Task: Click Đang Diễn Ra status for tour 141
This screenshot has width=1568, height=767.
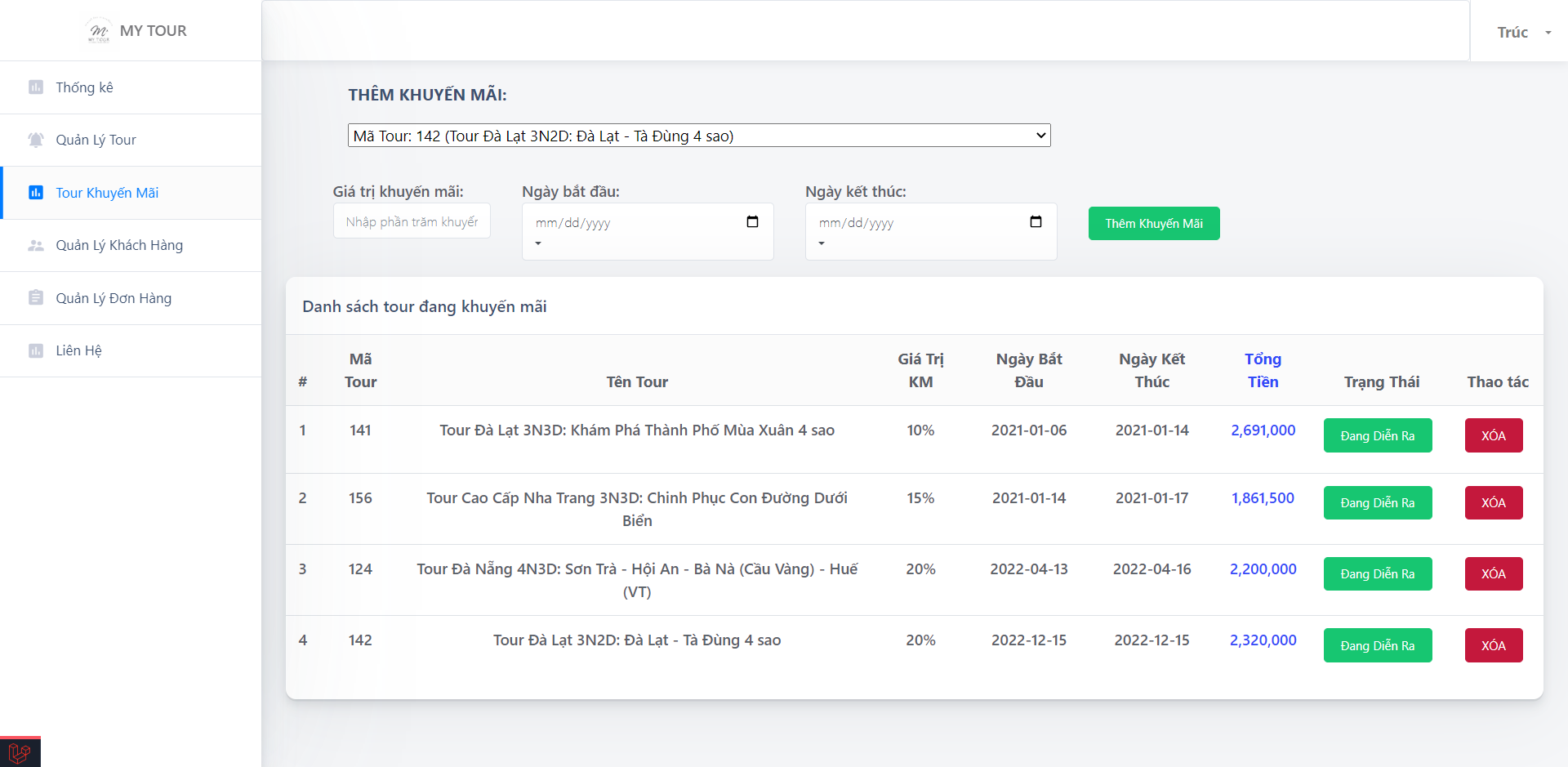Action: [1378, 435]
